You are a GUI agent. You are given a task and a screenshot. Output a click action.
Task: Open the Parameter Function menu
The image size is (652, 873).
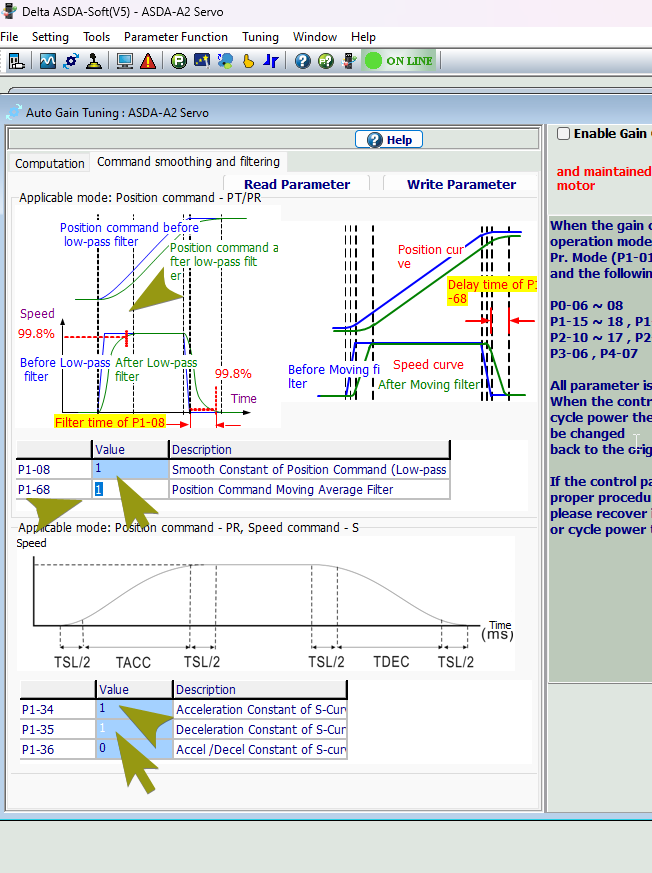pyautogui.click(x=176, y=37)
